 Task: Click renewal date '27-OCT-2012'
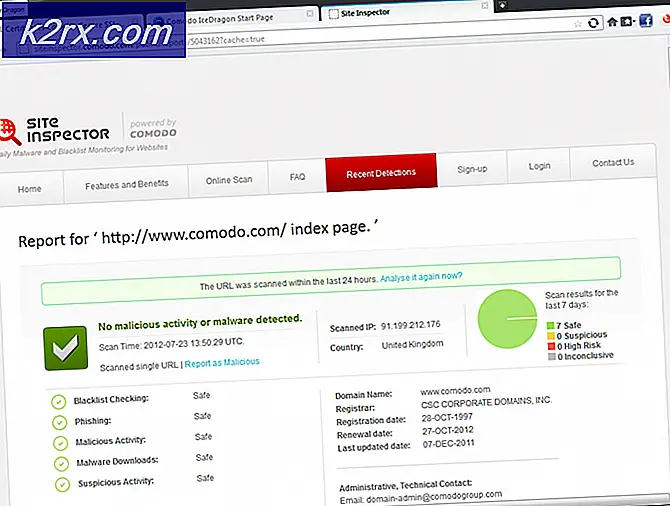point(448,430)
